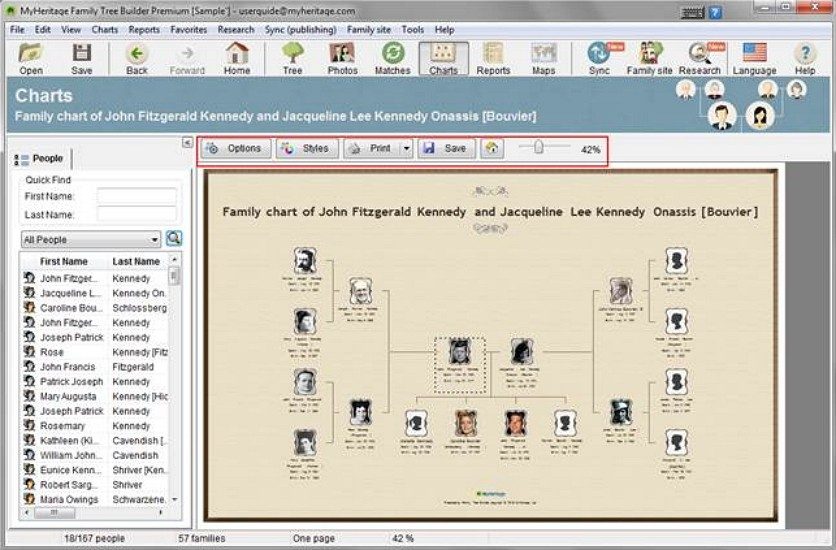Open the Tree view from toolbar
This screenshot has width=836, height=550.
click(x=292, y=59)
